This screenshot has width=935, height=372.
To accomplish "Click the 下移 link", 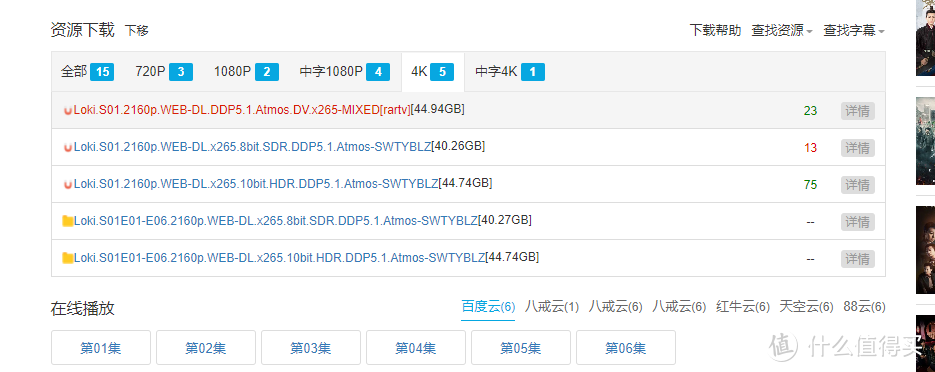I will pyautogui.click(x=137, y=31).
